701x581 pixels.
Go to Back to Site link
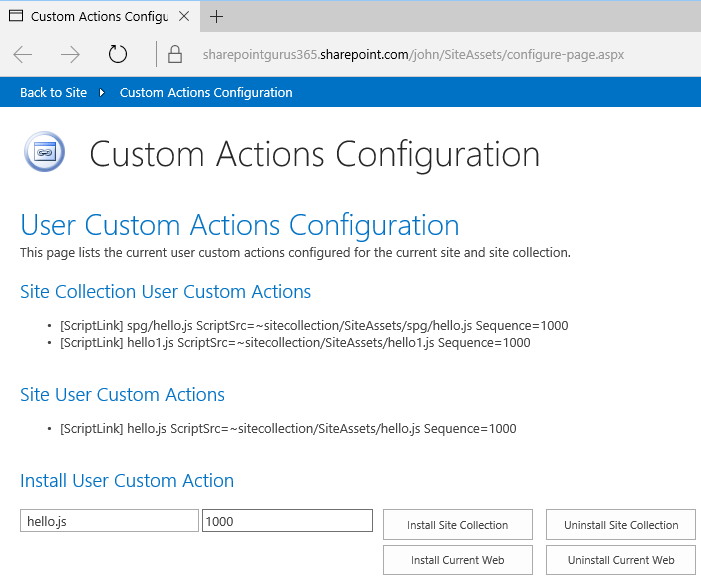(x=53, y=93)
